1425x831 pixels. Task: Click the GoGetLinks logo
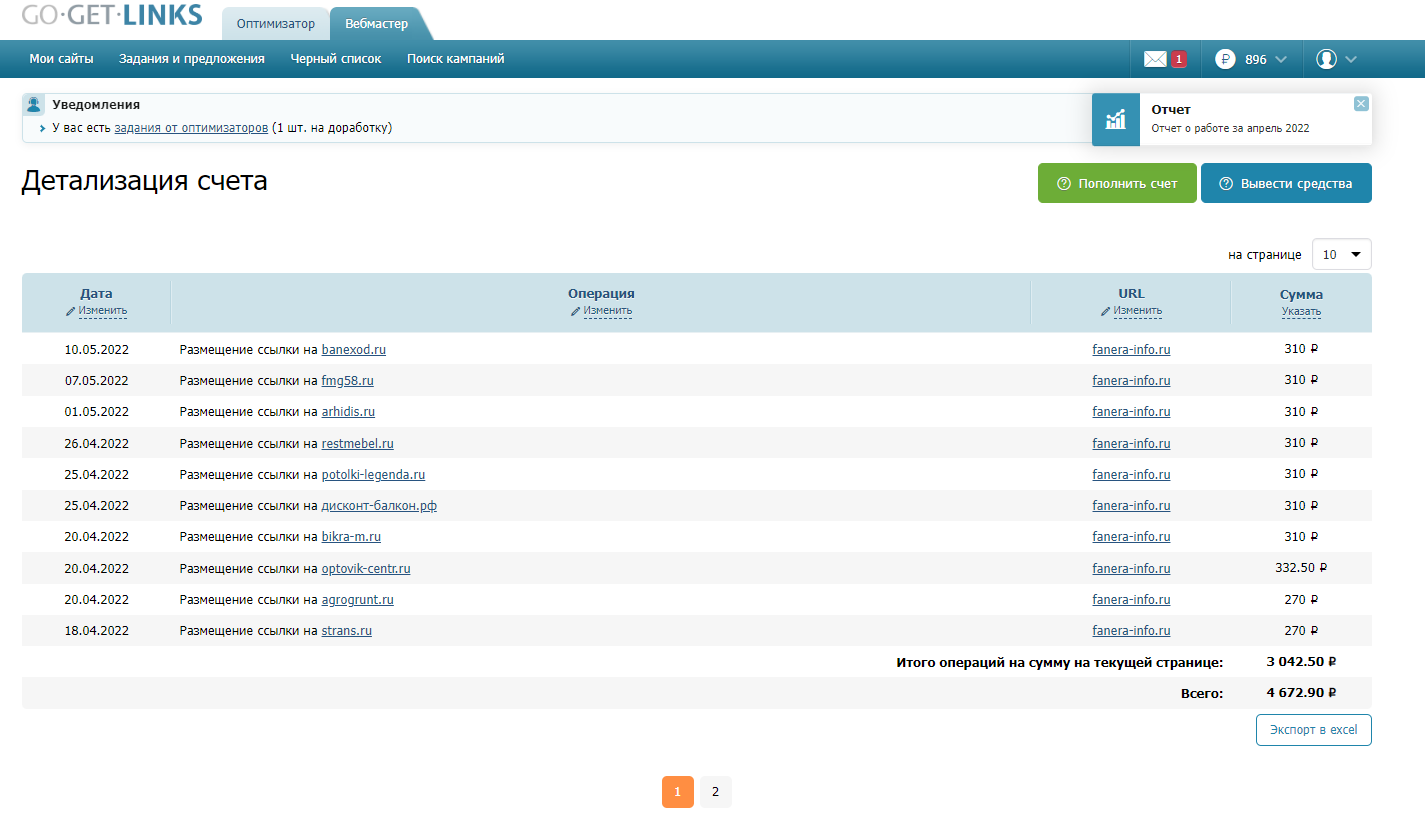click(112, 15)
